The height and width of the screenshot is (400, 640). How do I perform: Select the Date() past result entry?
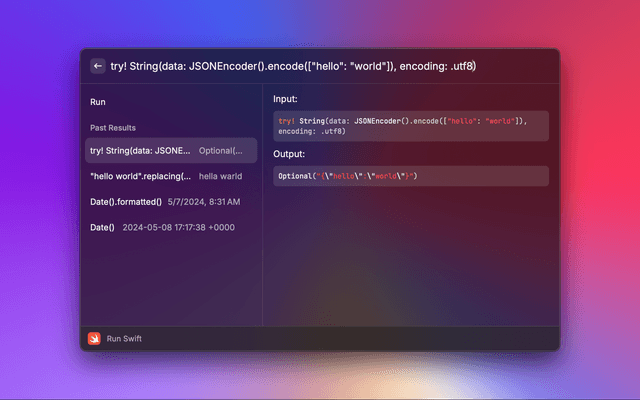(102, 228)
